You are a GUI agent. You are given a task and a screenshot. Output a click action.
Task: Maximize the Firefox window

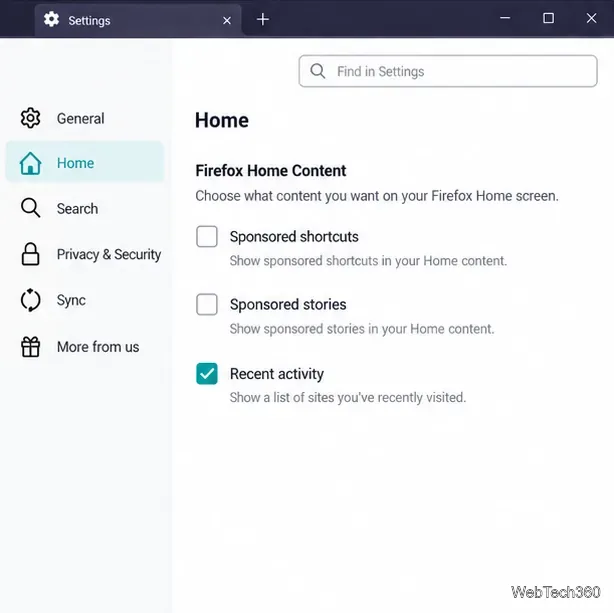point(548,18)
